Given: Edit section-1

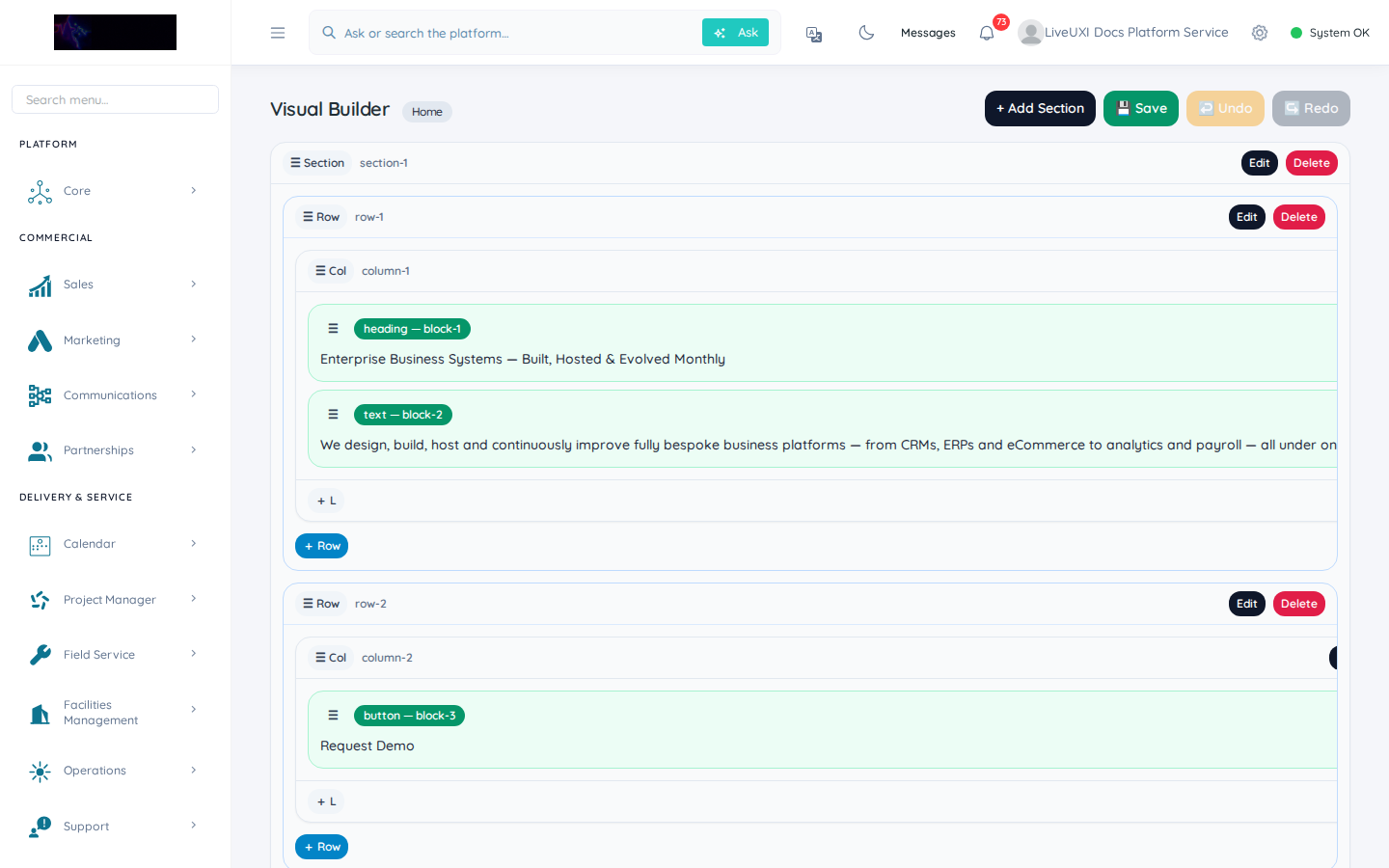Looking at the screenshot, I should point(1260,163).
